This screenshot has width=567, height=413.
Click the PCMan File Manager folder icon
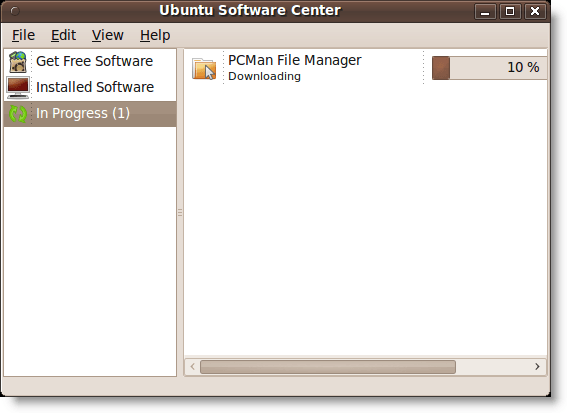point(204,68)
